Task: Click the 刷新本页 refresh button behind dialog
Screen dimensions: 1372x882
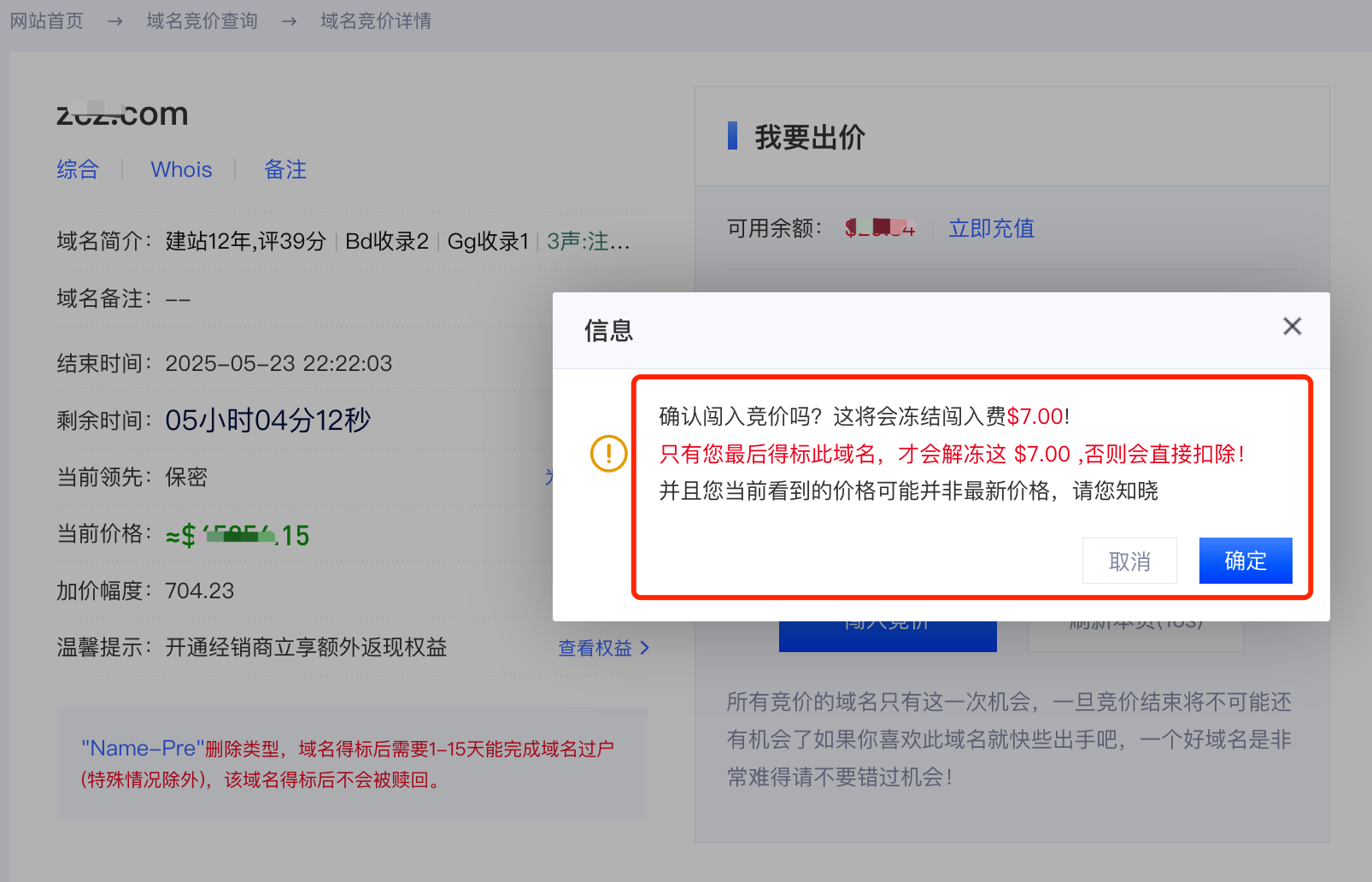Action: pos(1135,636)
